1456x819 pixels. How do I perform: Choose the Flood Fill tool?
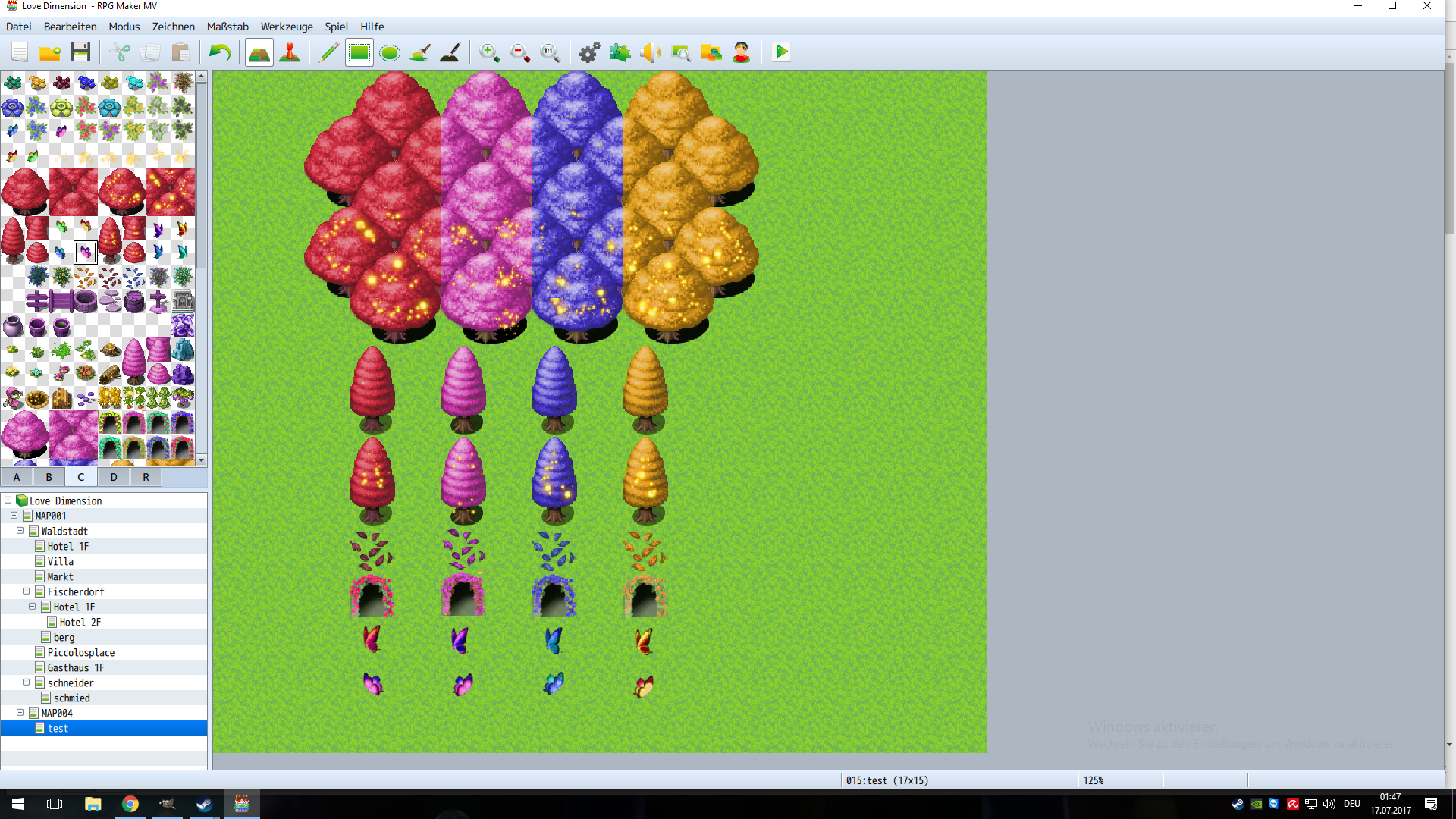tap(420, 53)
